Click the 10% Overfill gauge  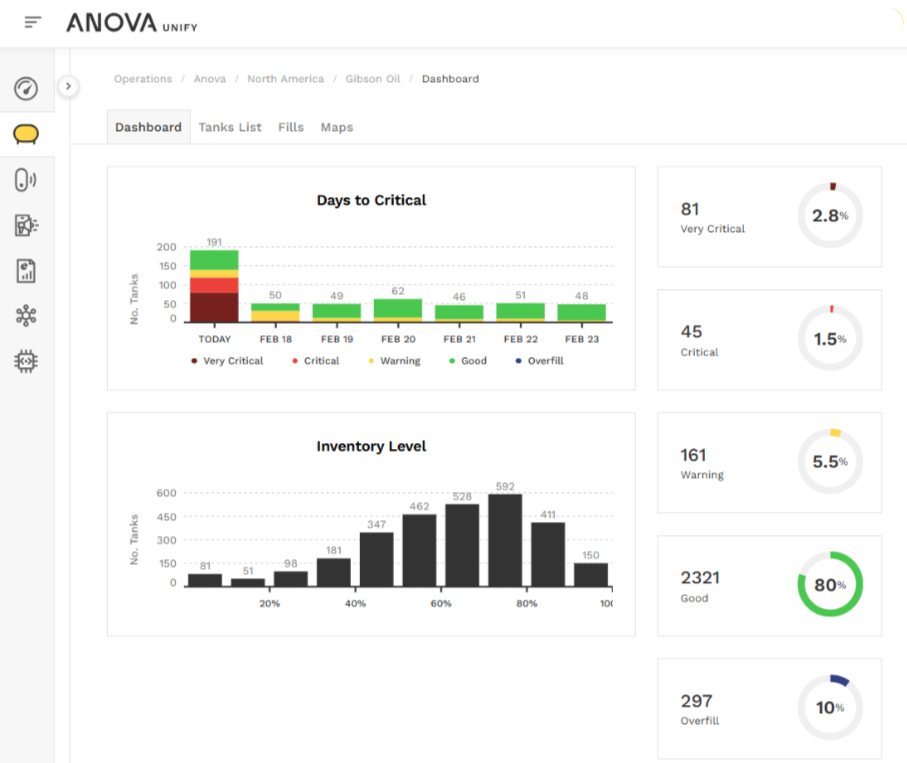coord(830,707)
